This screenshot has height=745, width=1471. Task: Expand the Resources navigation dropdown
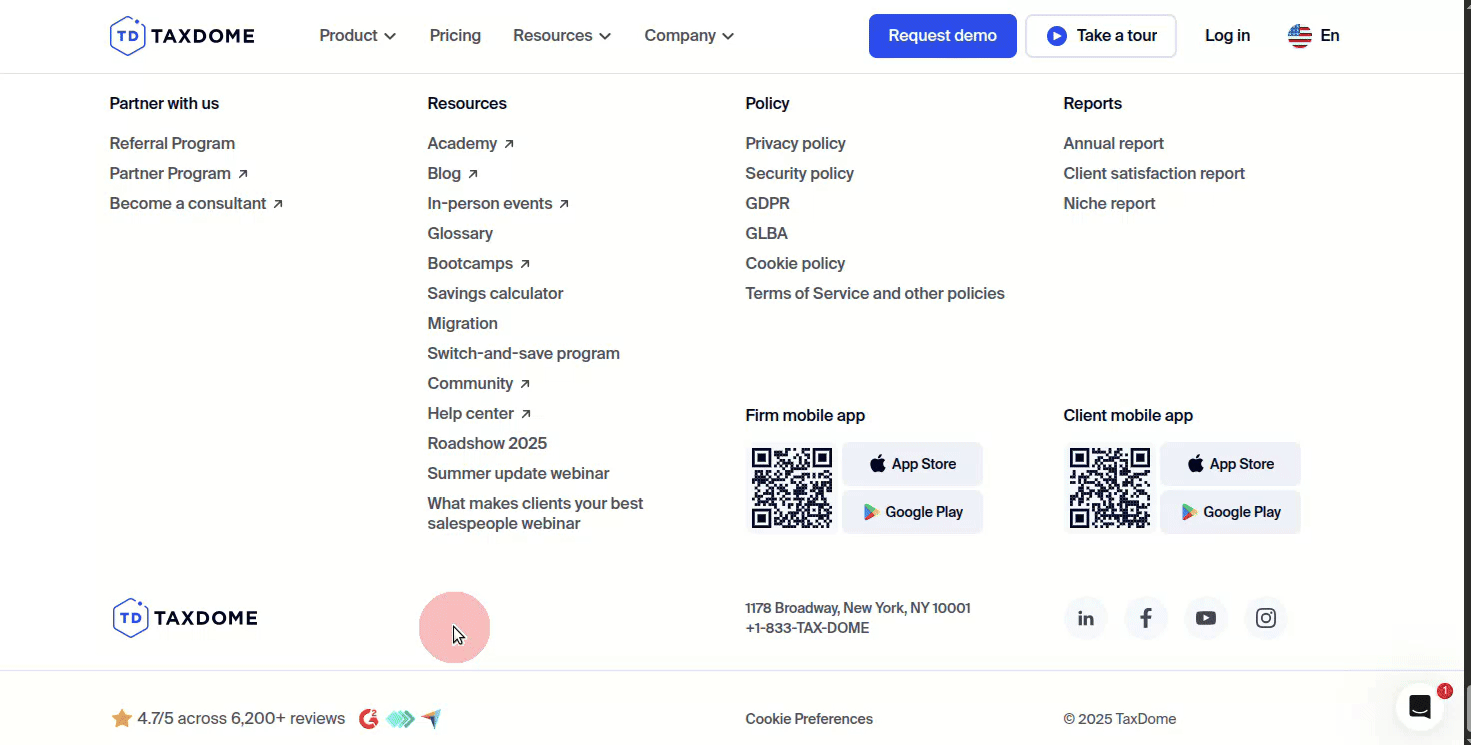[561, 36]
